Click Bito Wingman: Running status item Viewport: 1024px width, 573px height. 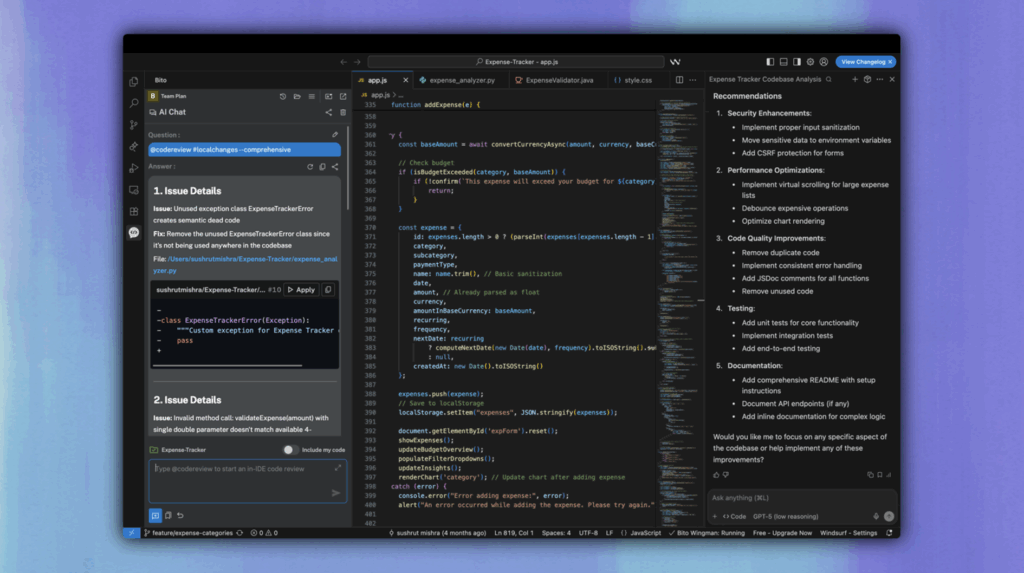point(707,533)
